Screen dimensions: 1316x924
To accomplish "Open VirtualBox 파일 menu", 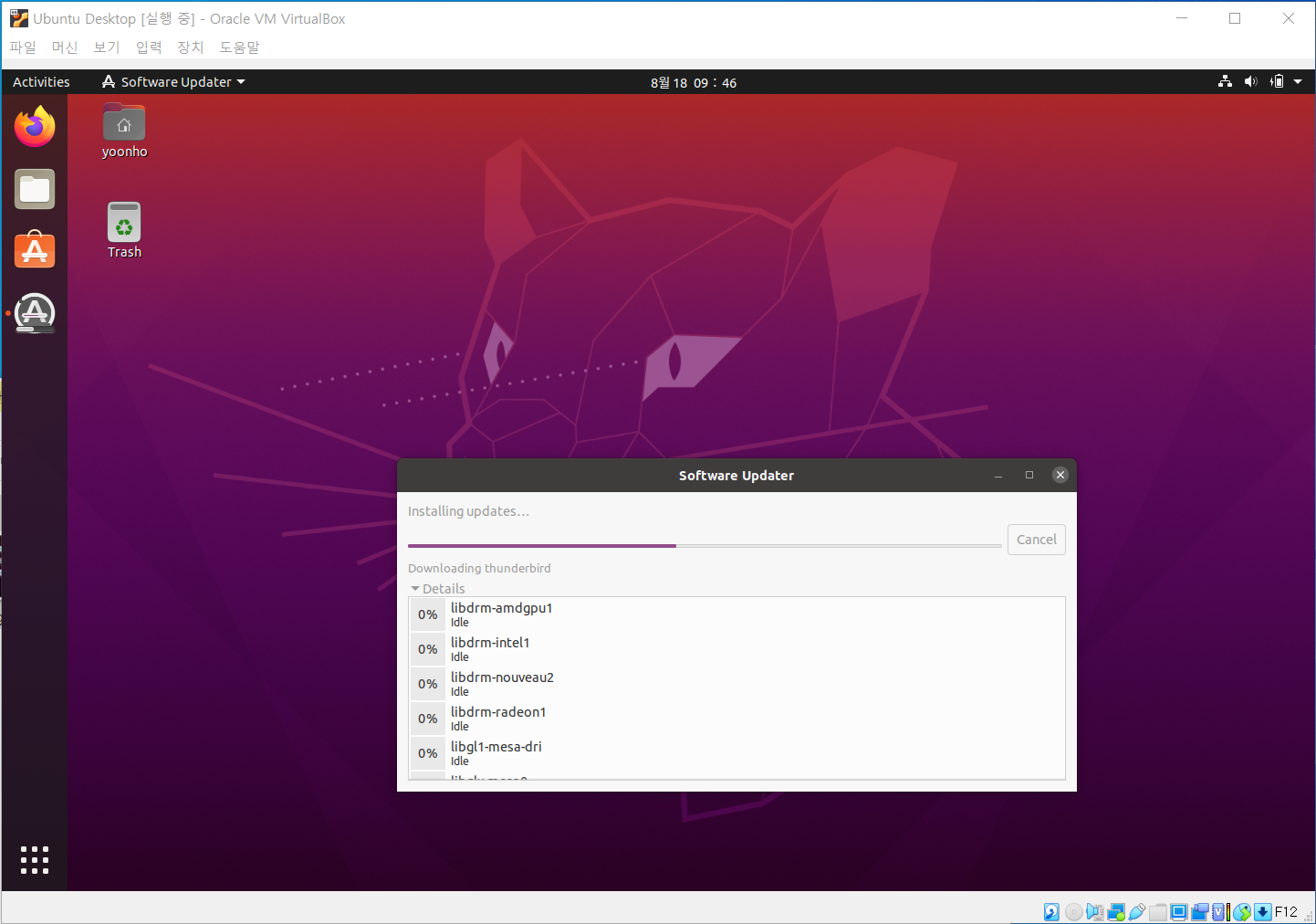I will [23, 47].
